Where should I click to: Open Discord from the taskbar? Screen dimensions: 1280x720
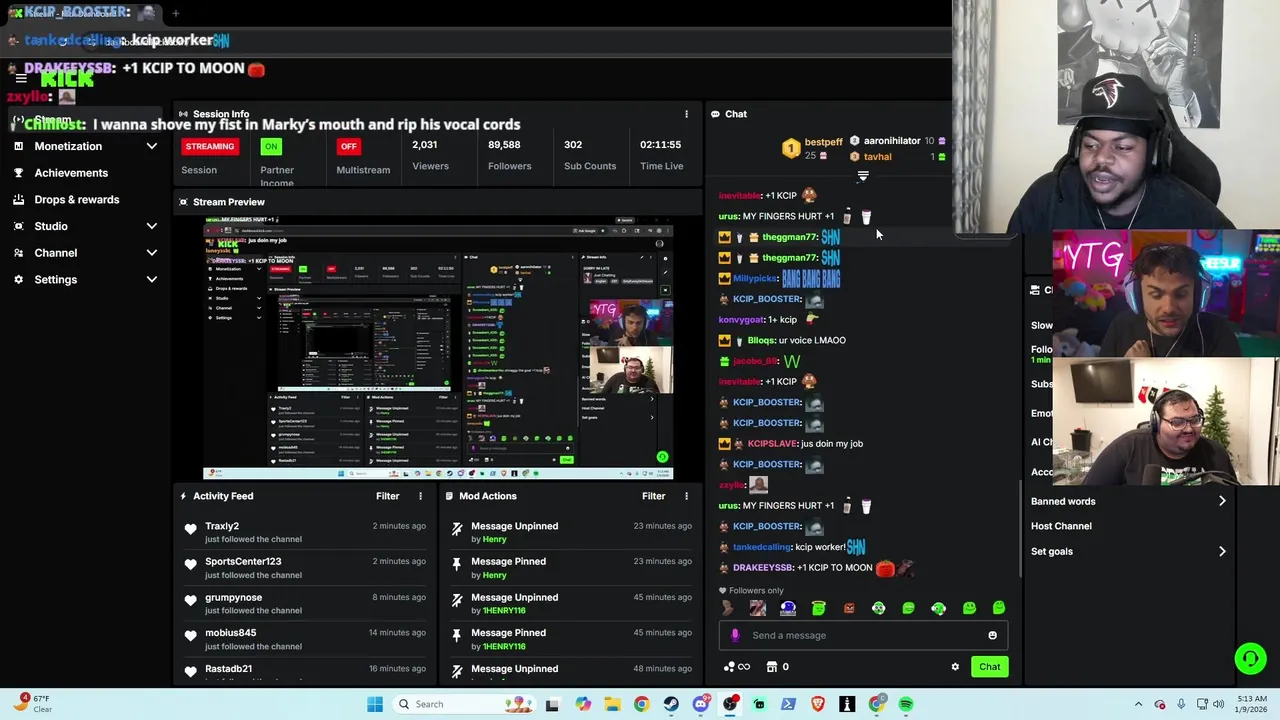[x=700, y=704]
